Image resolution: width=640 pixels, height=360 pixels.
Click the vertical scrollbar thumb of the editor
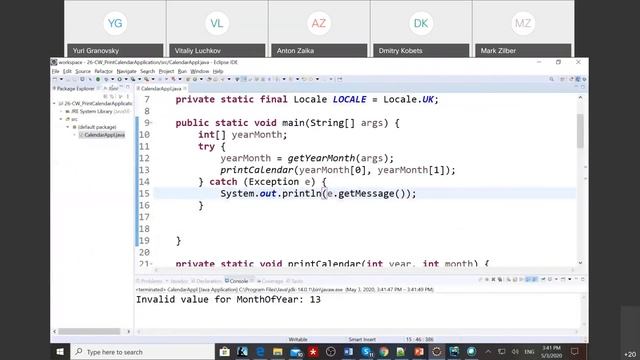(x=580, y=131)
